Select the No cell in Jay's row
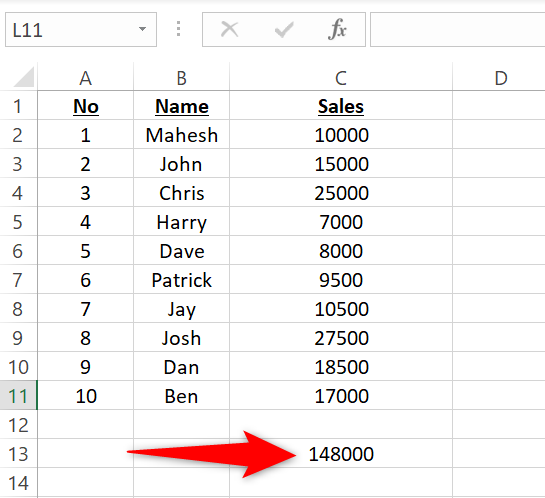Screen dimensions: 545x498 (x=86, y=308)
